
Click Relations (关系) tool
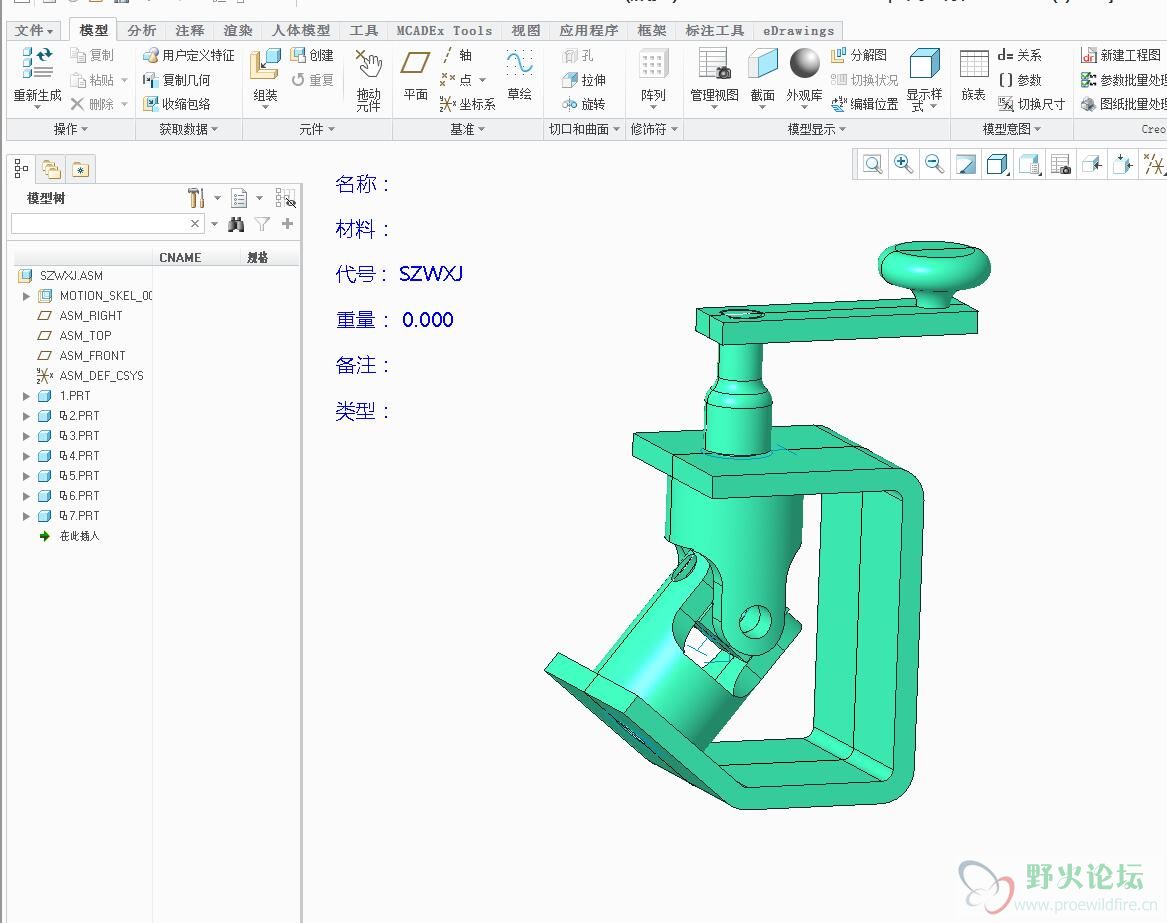(x=1020, y=55)
